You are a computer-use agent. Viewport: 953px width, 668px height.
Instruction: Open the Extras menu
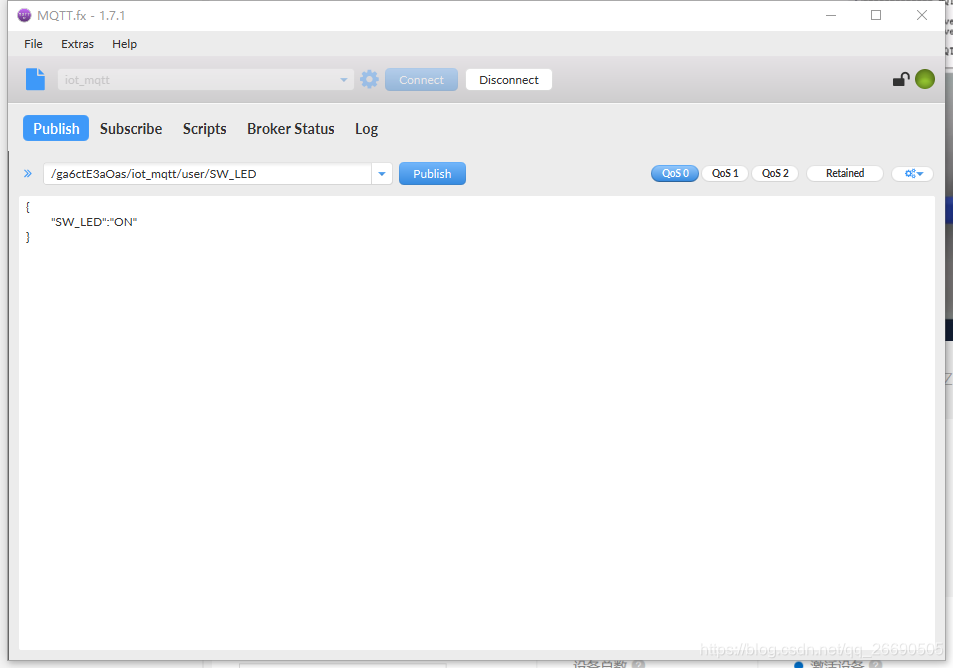click(77, 44)
